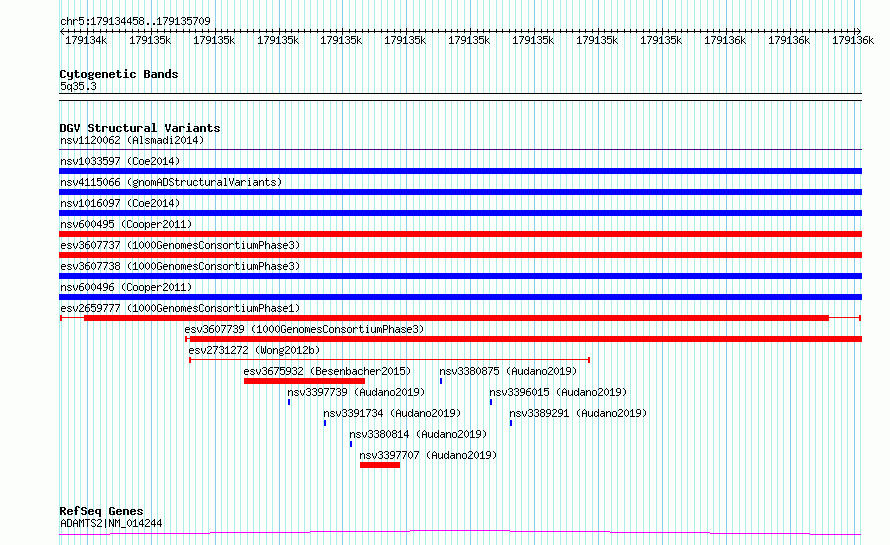Select the nsv1033597 (Coe2014) blue bar
The height and width of the screenshot is (545, 890).
[460, 171]
